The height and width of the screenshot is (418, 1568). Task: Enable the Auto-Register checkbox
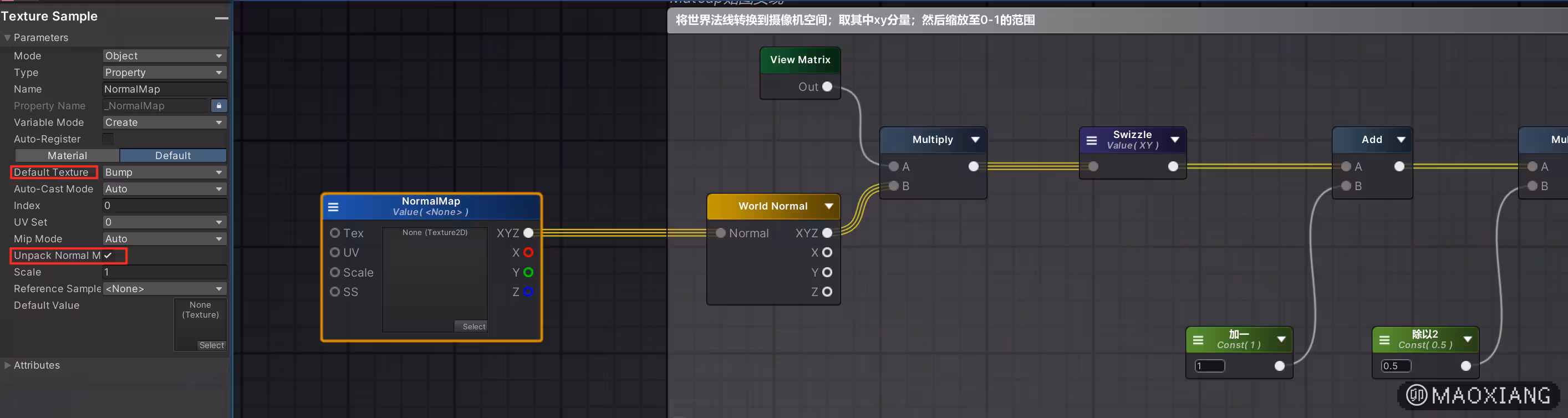[x=108, y=139]
